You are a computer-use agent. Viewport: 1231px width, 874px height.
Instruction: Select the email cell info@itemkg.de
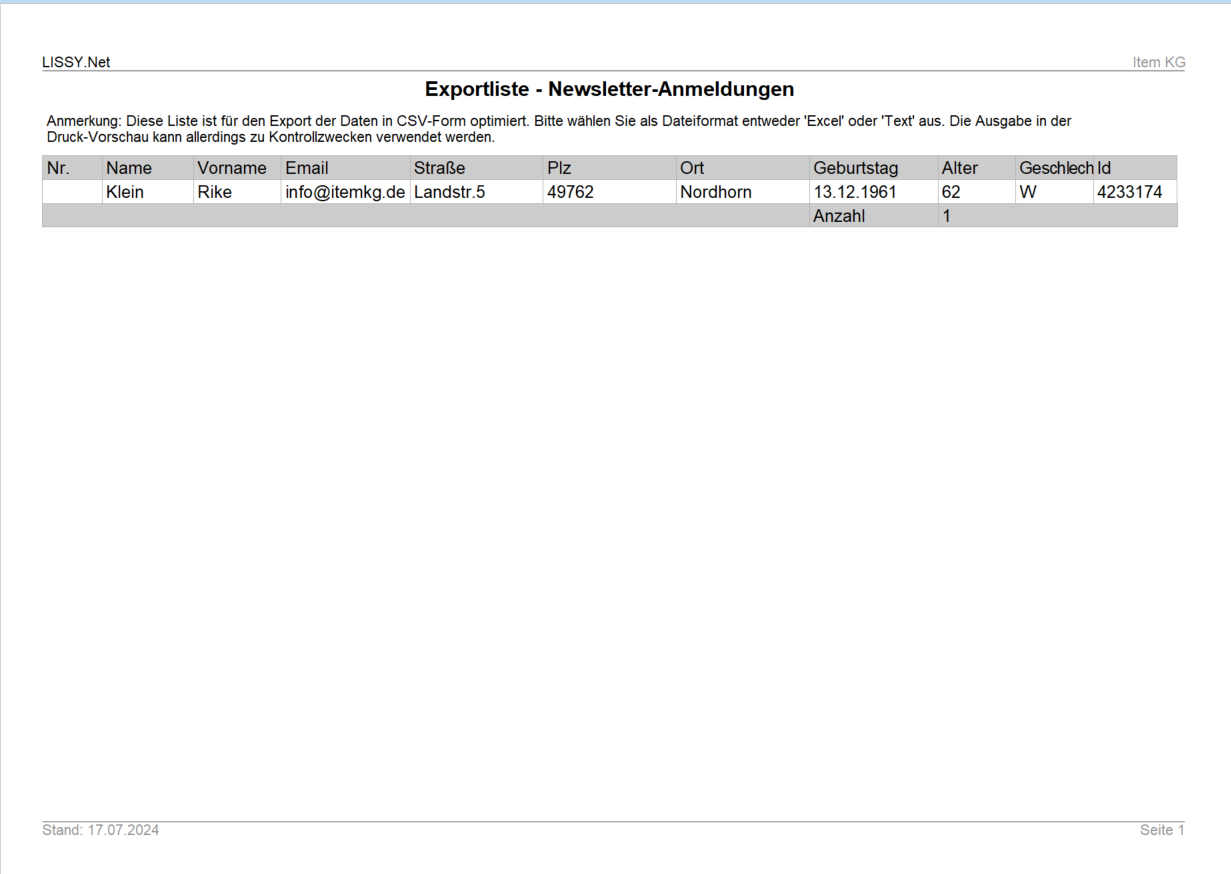pos(346,192)
